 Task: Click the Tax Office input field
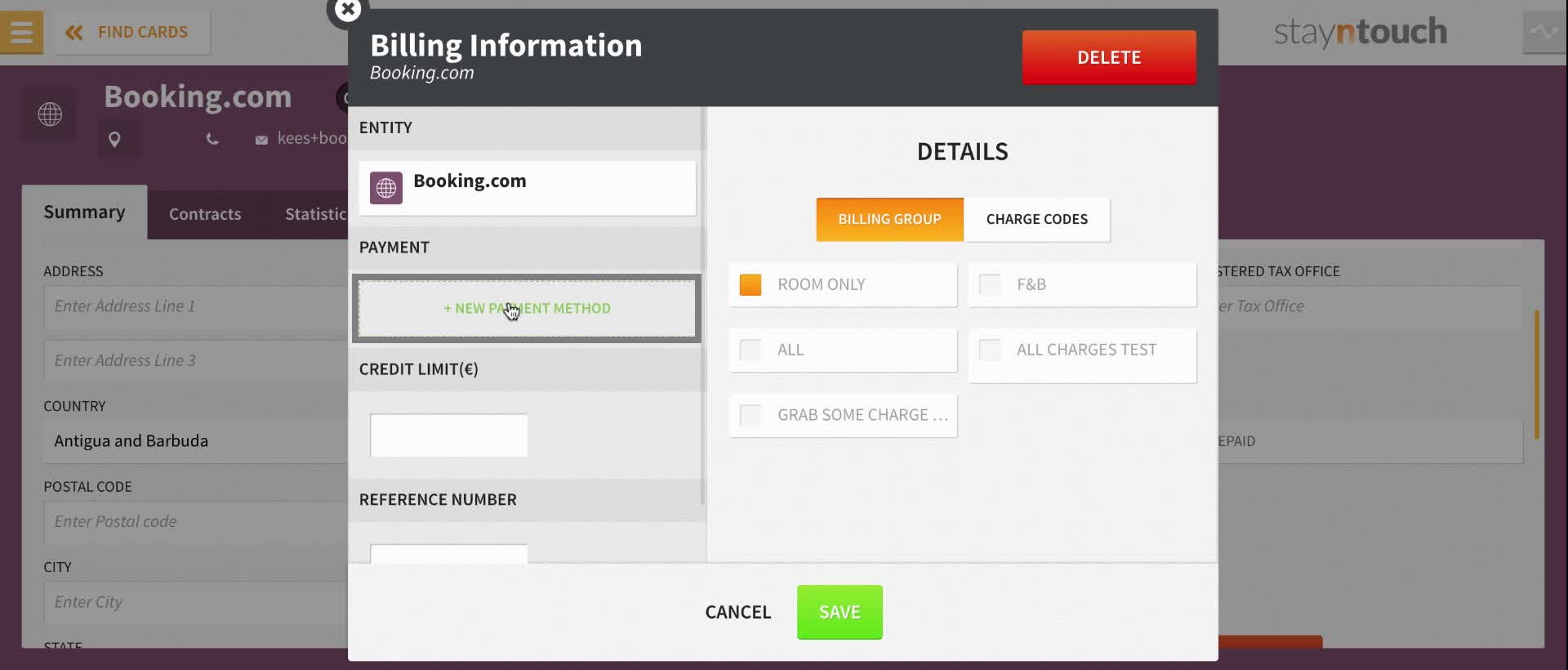(x=1370, y=306)
